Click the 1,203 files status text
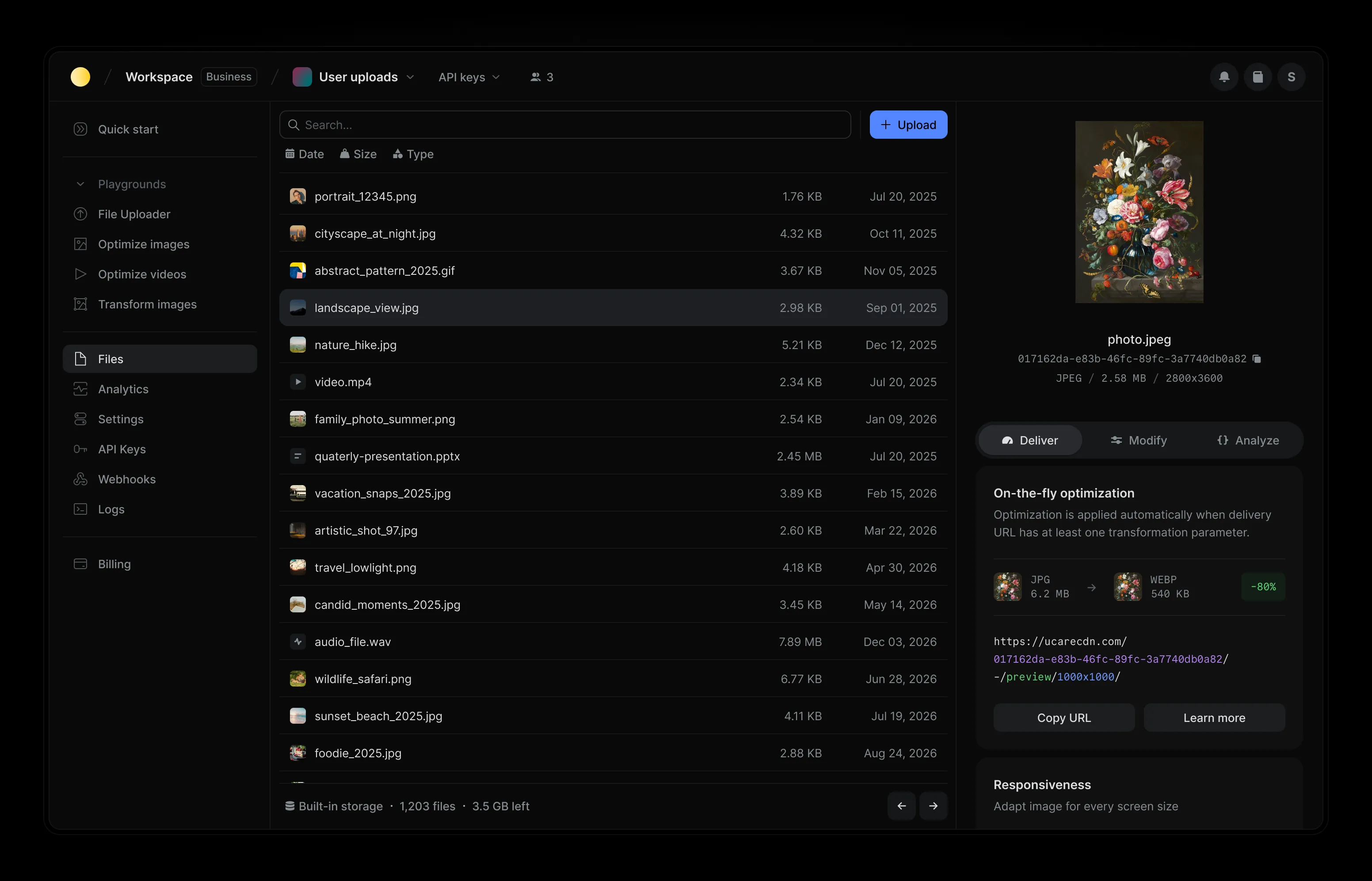The width and height of the screenshot is (1372, 881). [x=427, y=806]
